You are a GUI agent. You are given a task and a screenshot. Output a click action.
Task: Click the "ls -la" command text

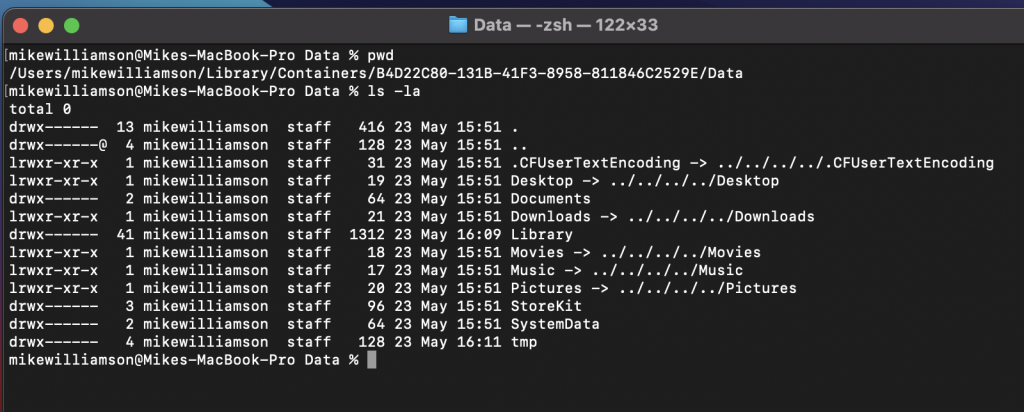coord(388,91)
